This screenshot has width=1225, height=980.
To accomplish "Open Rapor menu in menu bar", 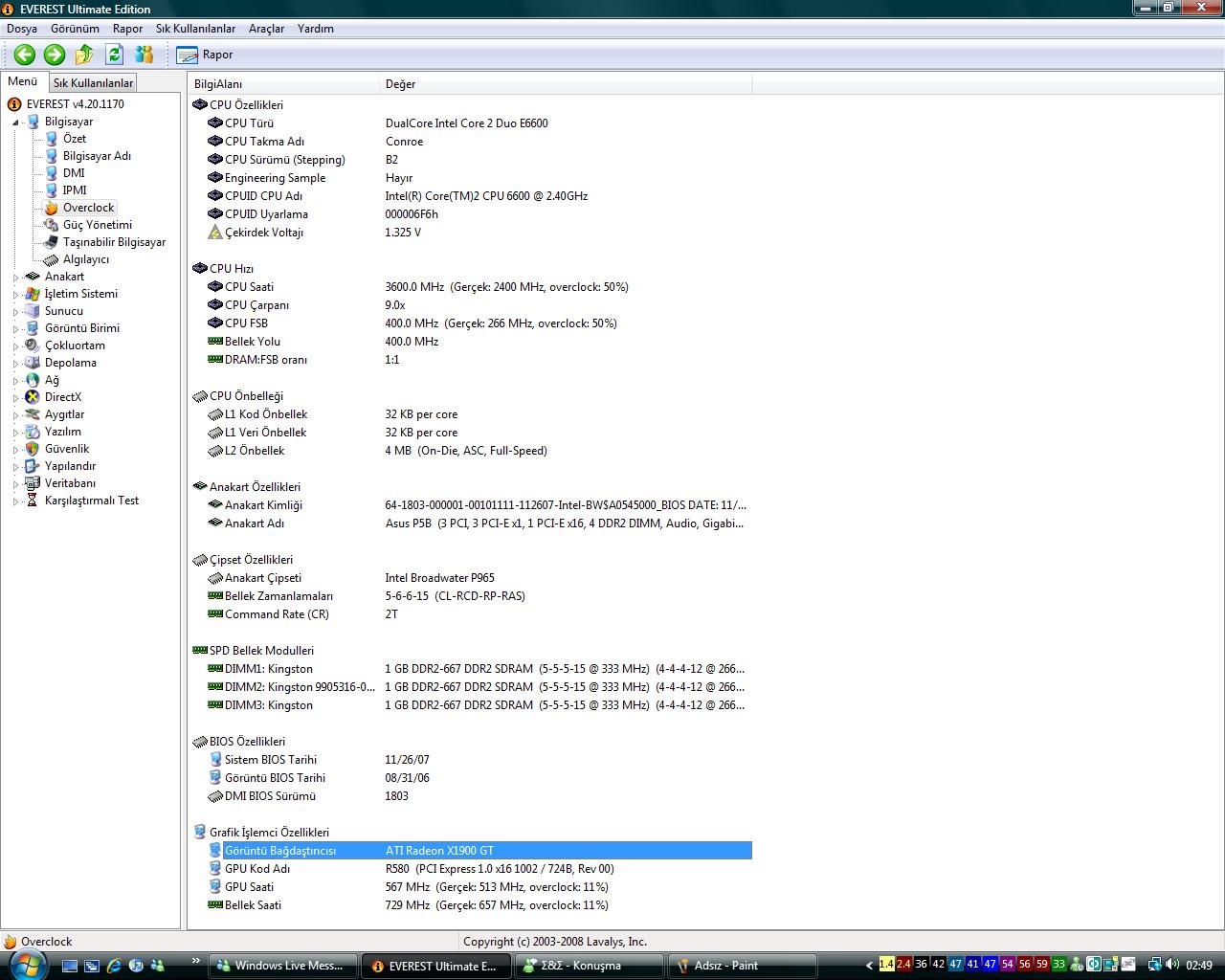I will pyautogui.click(x=127, y=29).
